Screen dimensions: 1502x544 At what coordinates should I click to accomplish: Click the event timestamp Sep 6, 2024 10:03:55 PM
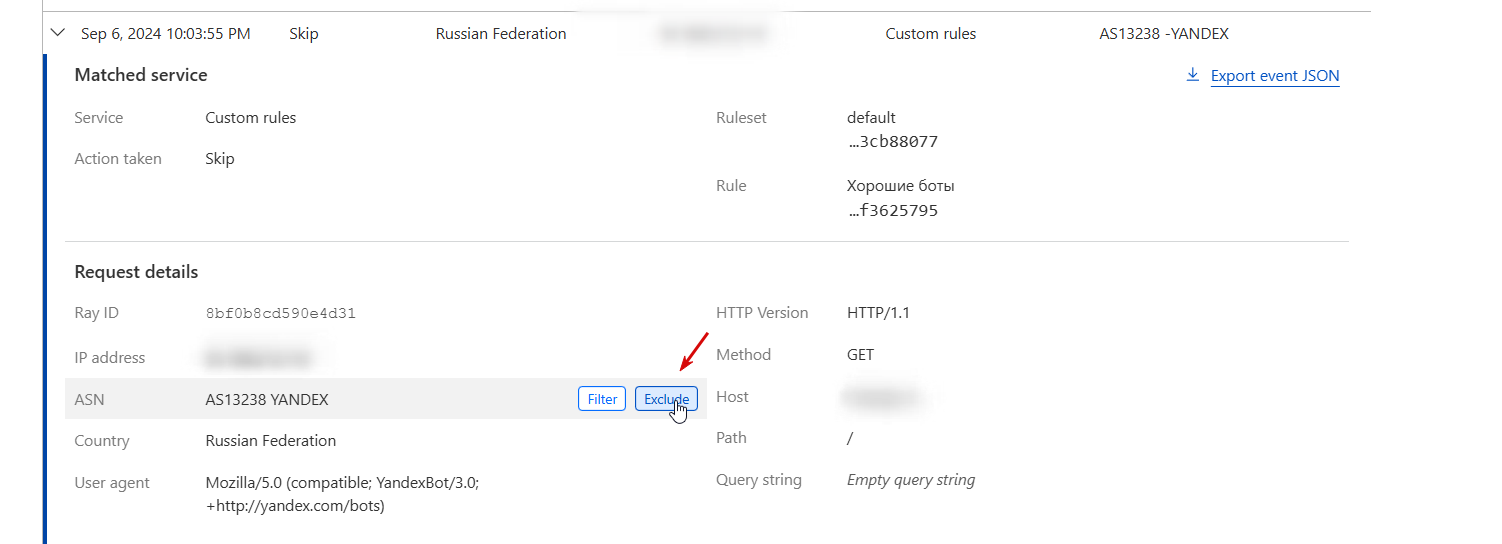pos(165,34)
